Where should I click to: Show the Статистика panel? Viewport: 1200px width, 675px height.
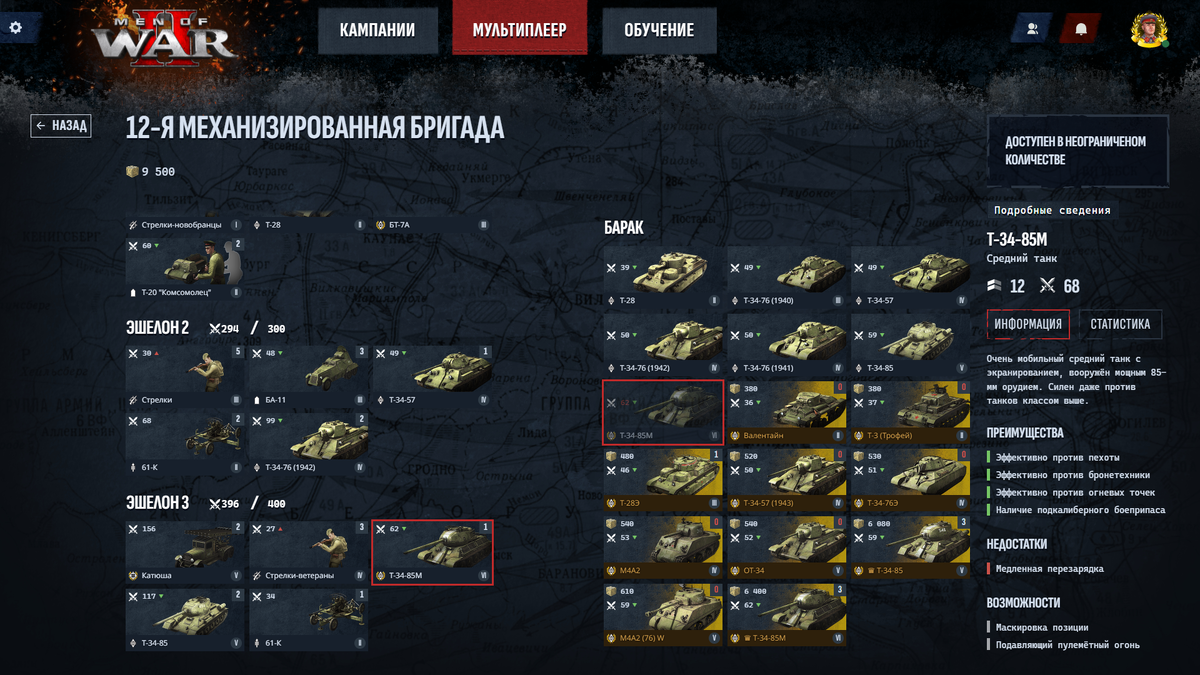(x=1120, y=324)
